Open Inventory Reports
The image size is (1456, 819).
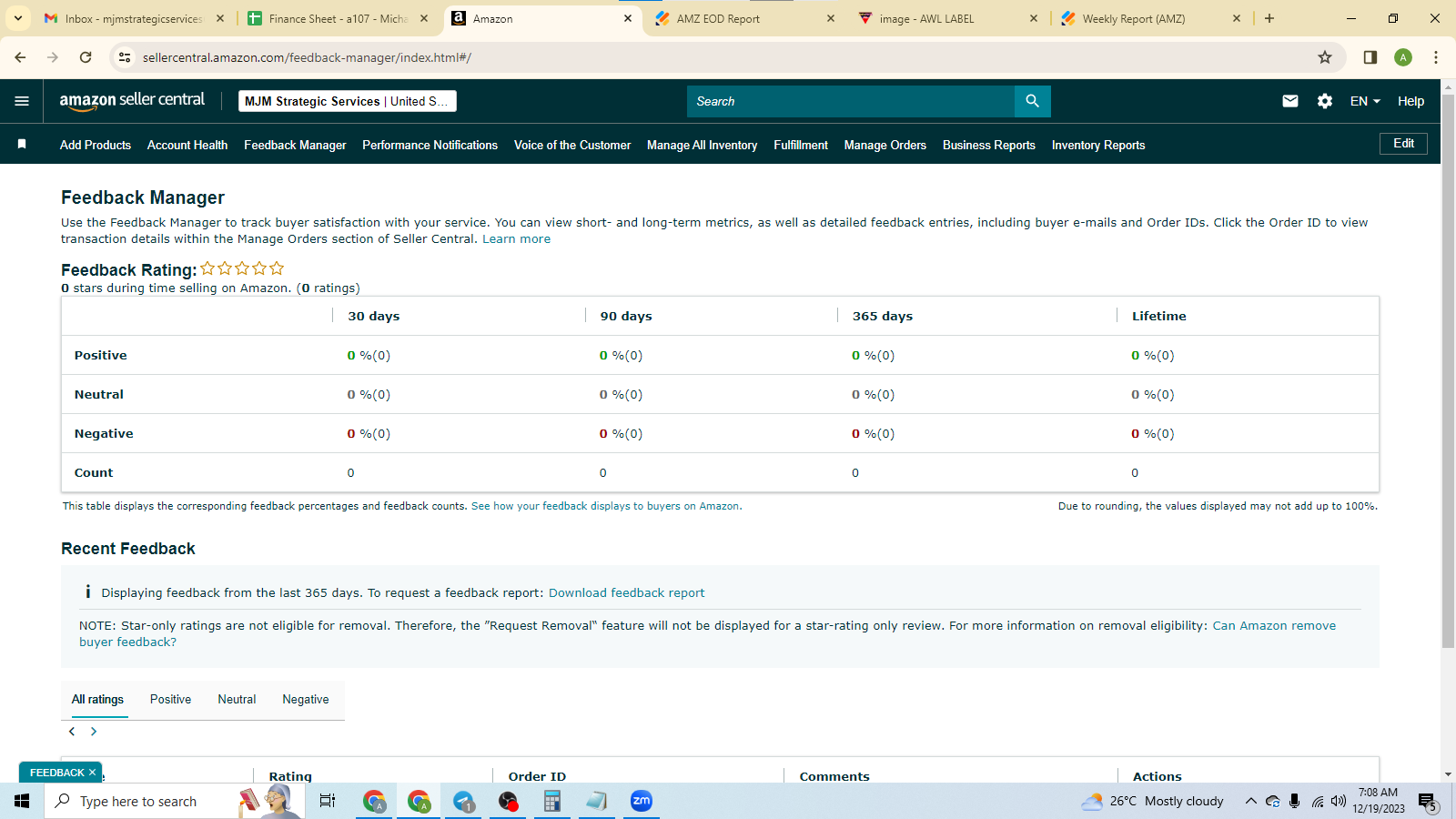point(1098,145)
